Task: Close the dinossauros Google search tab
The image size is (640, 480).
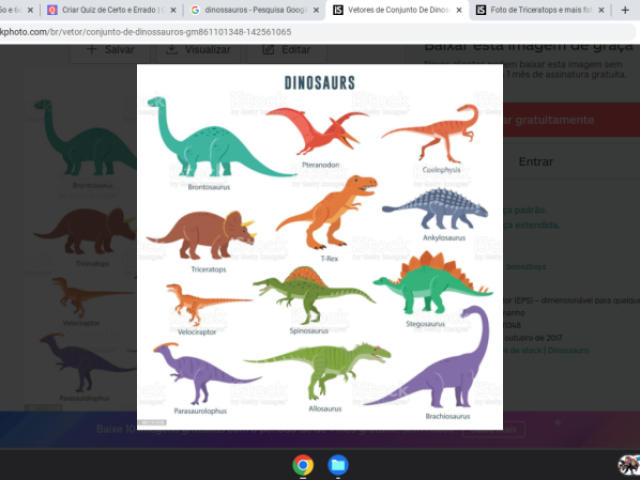Action: (x=316, y=10)
